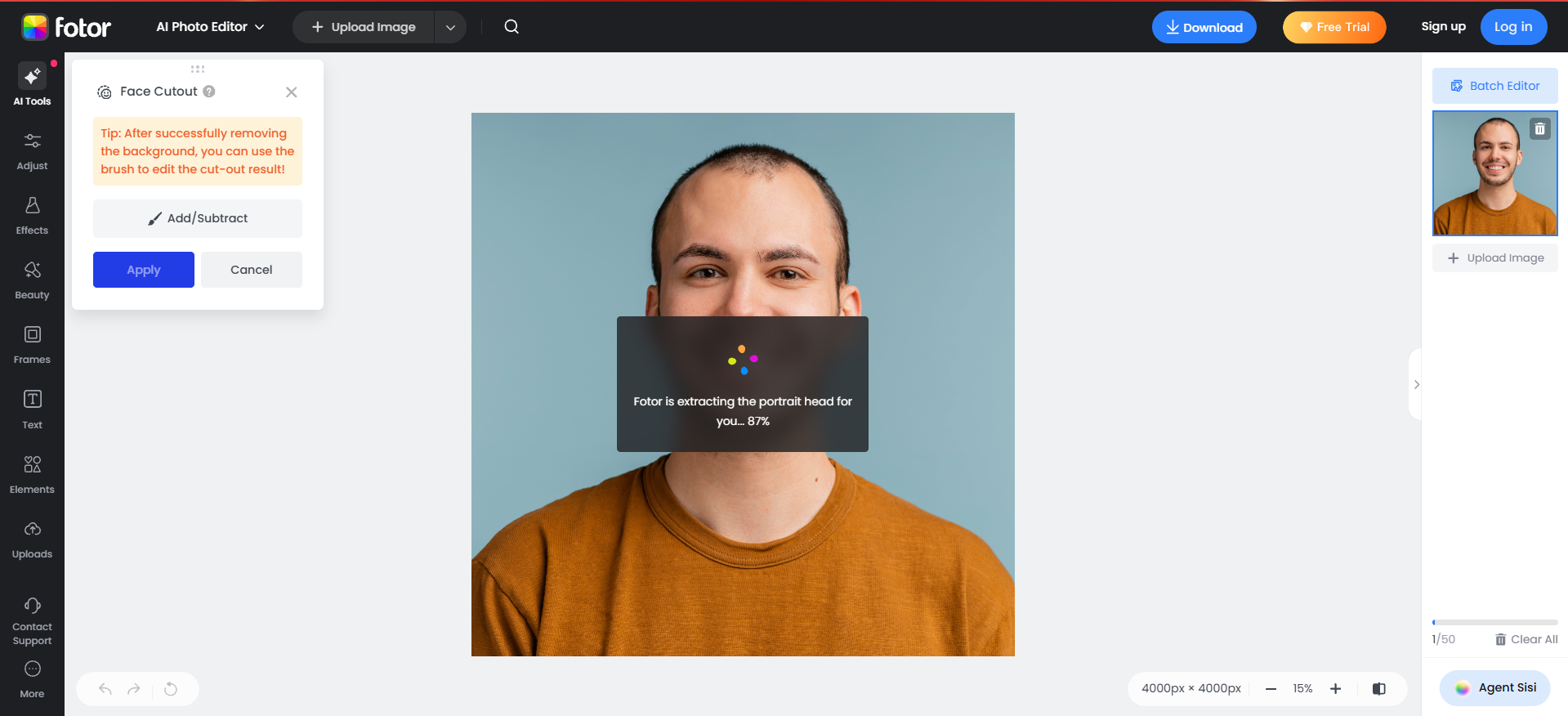The image size is (1568, 716).
Task: Click the 15% zoom level value
Action: [1302, 689]
